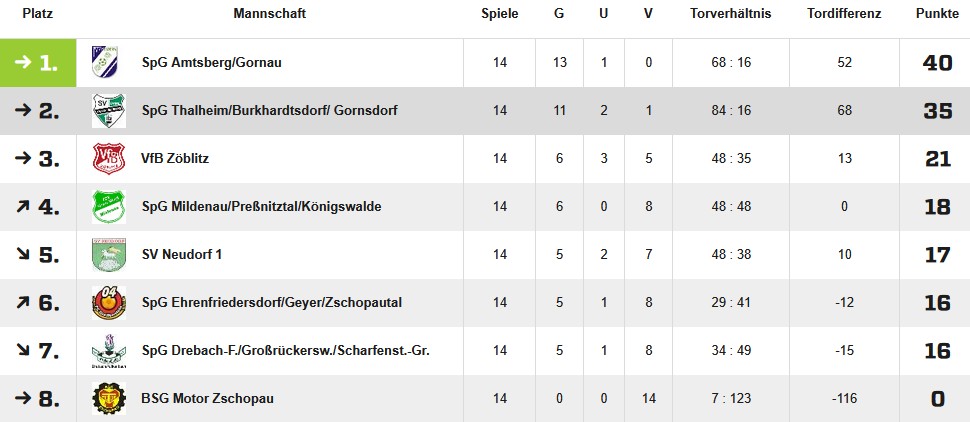
Task: Click the Punkte column header
Action: pyautogui.click(x=937, y=14)
